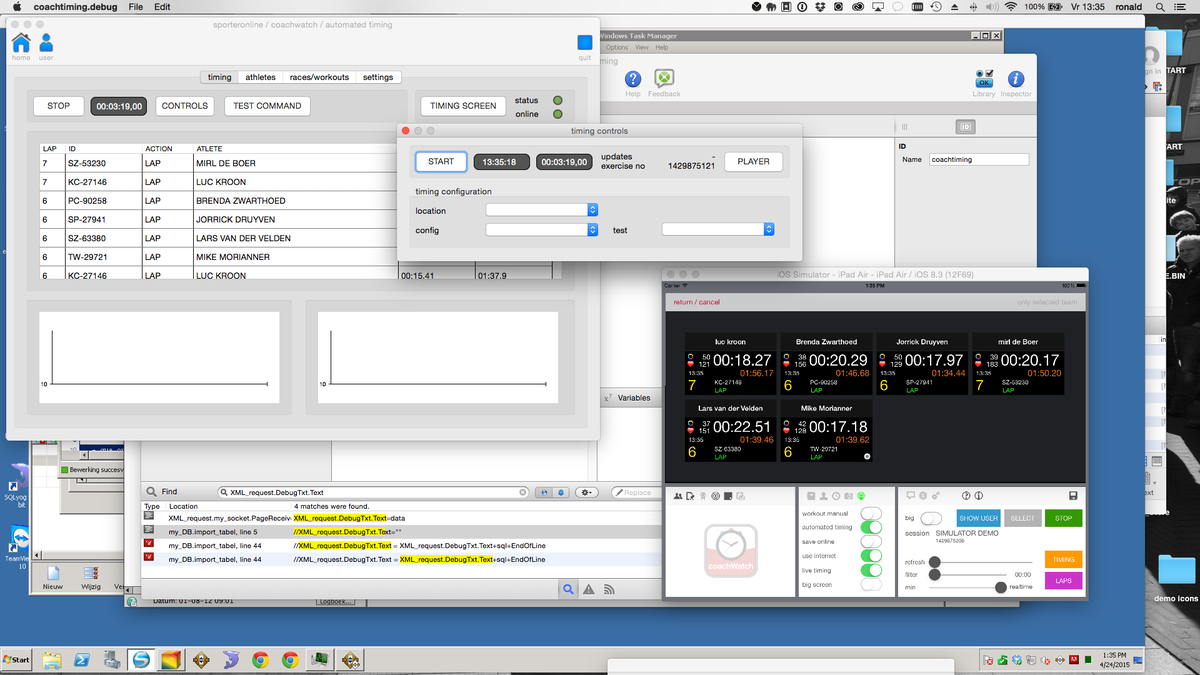Click Wi-Fi status icon in menu bar
The height and width of the screenshot is (675, 1200).
click(1011, 7)
